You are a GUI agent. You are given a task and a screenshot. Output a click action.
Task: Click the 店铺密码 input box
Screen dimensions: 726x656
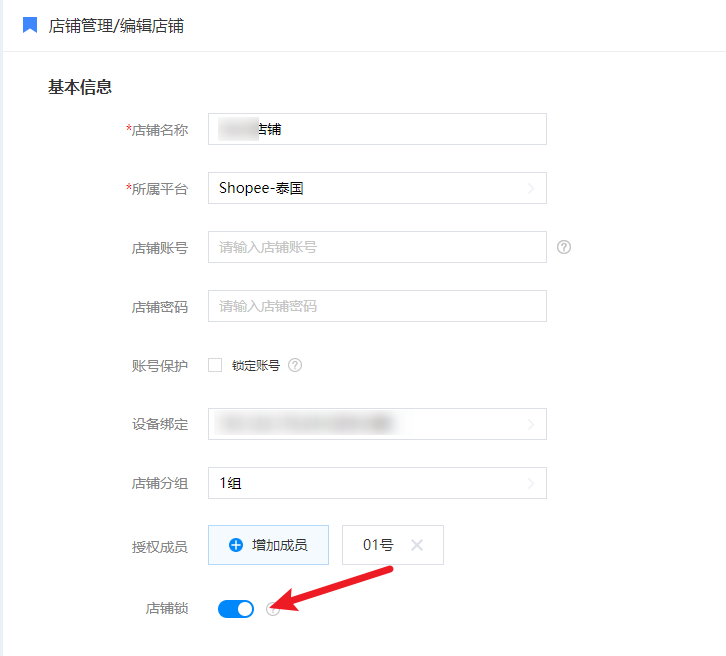tap(377, 306)
